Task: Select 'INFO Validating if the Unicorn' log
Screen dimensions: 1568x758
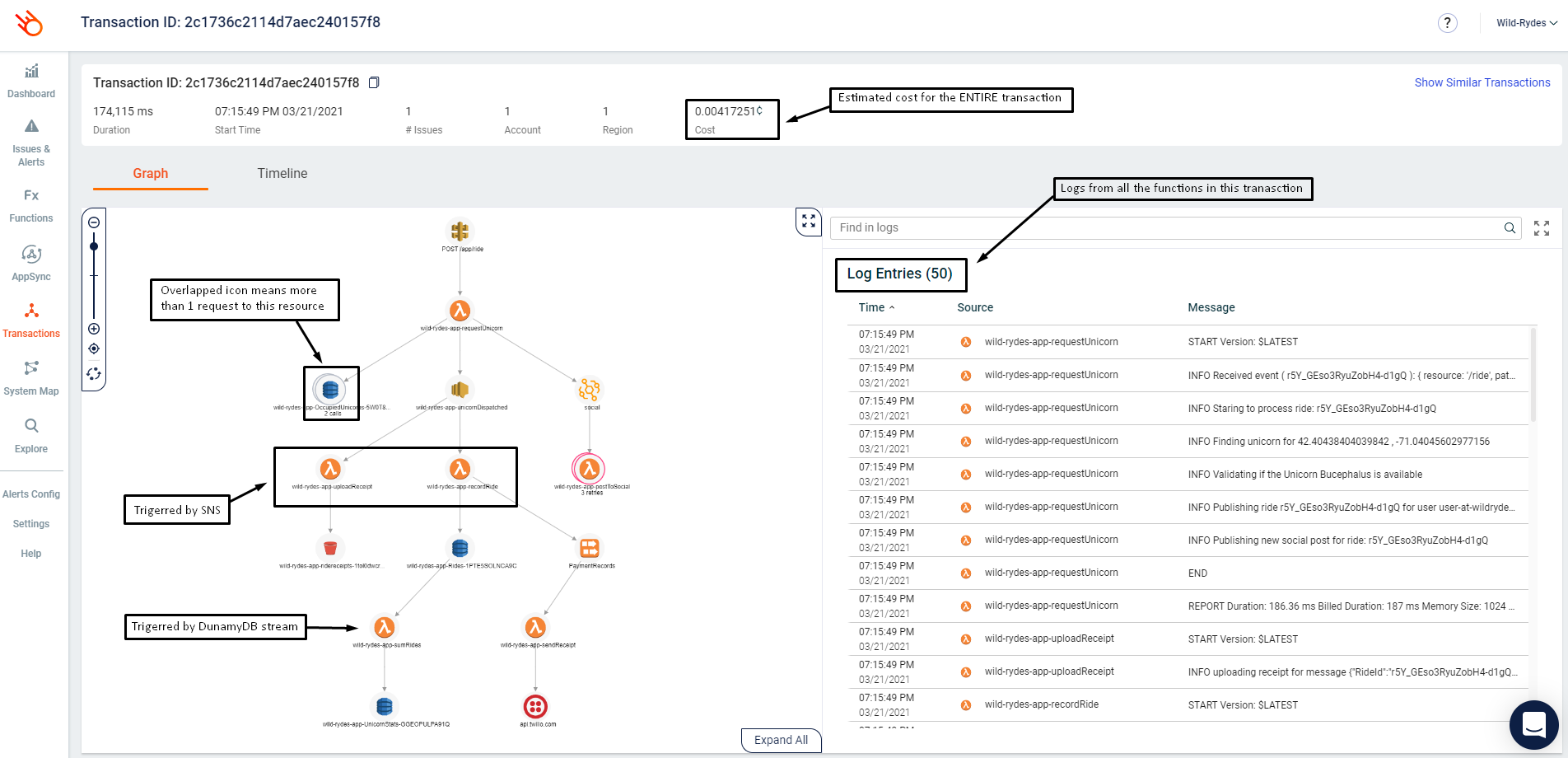Action: click(x=1188, y=474)
